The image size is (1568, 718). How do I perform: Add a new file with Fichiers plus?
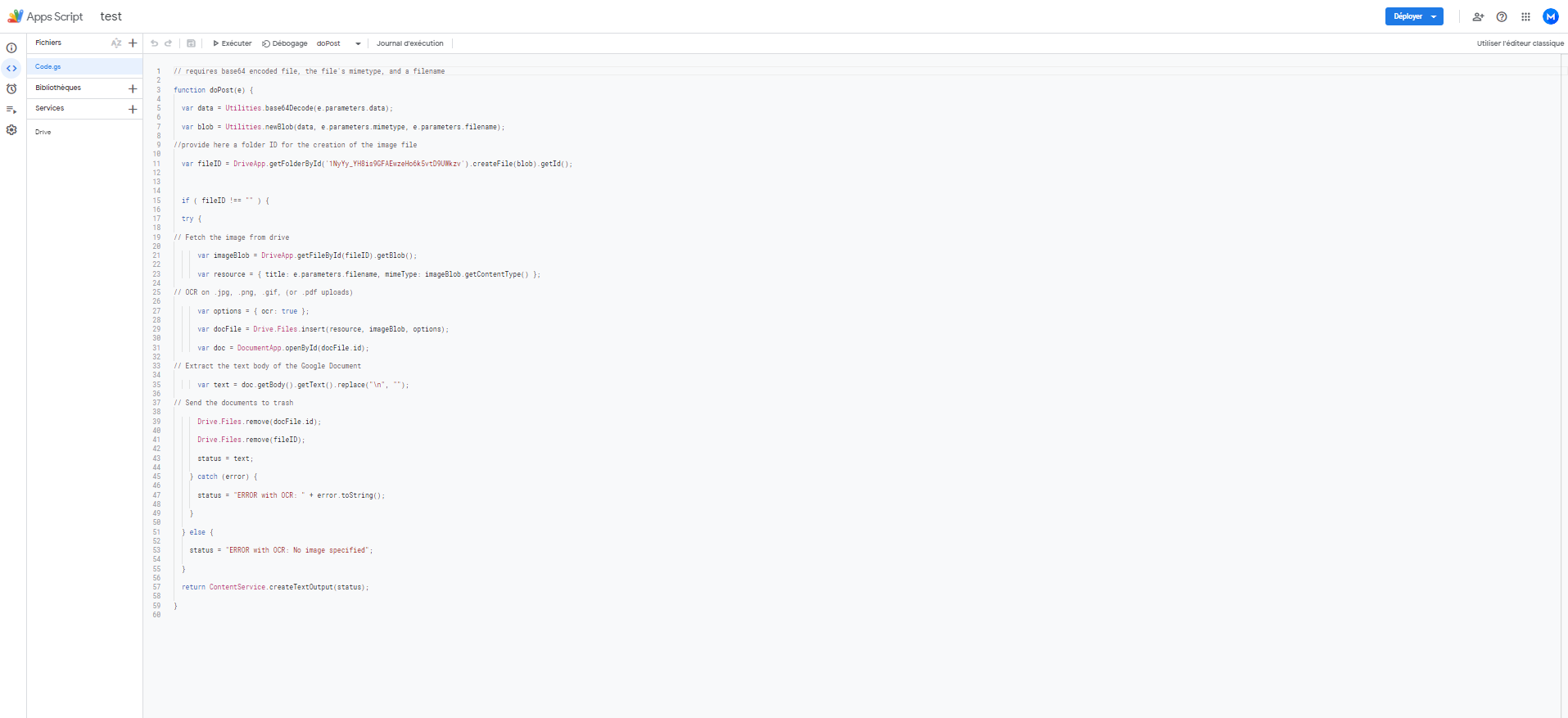pos(133,43)
